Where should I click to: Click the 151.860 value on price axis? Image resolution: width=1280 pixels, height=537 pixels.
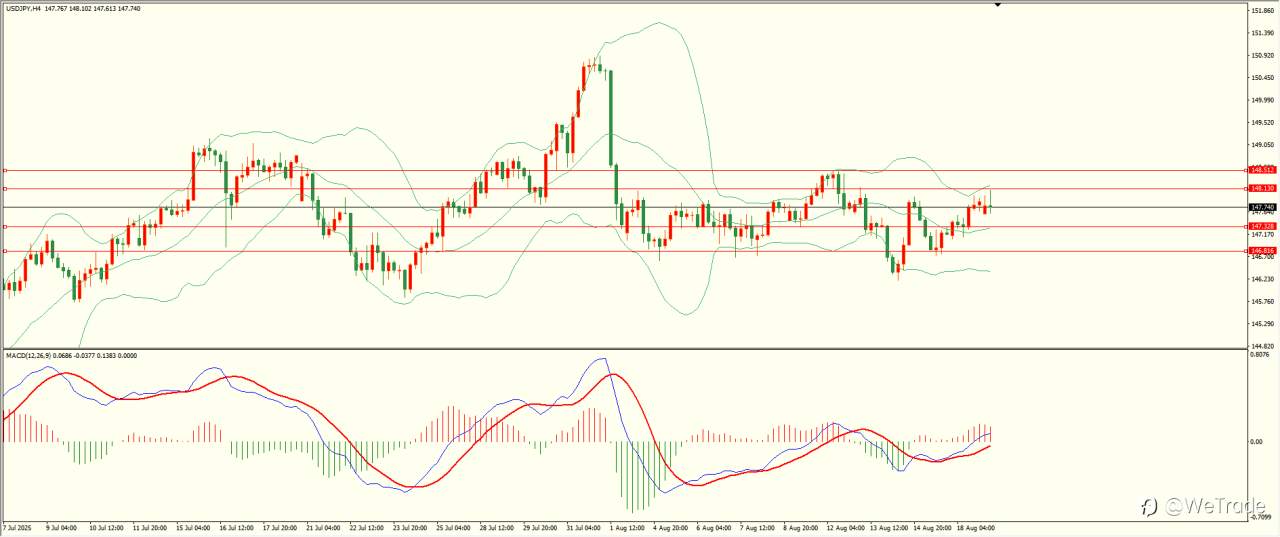(1262, 10)
